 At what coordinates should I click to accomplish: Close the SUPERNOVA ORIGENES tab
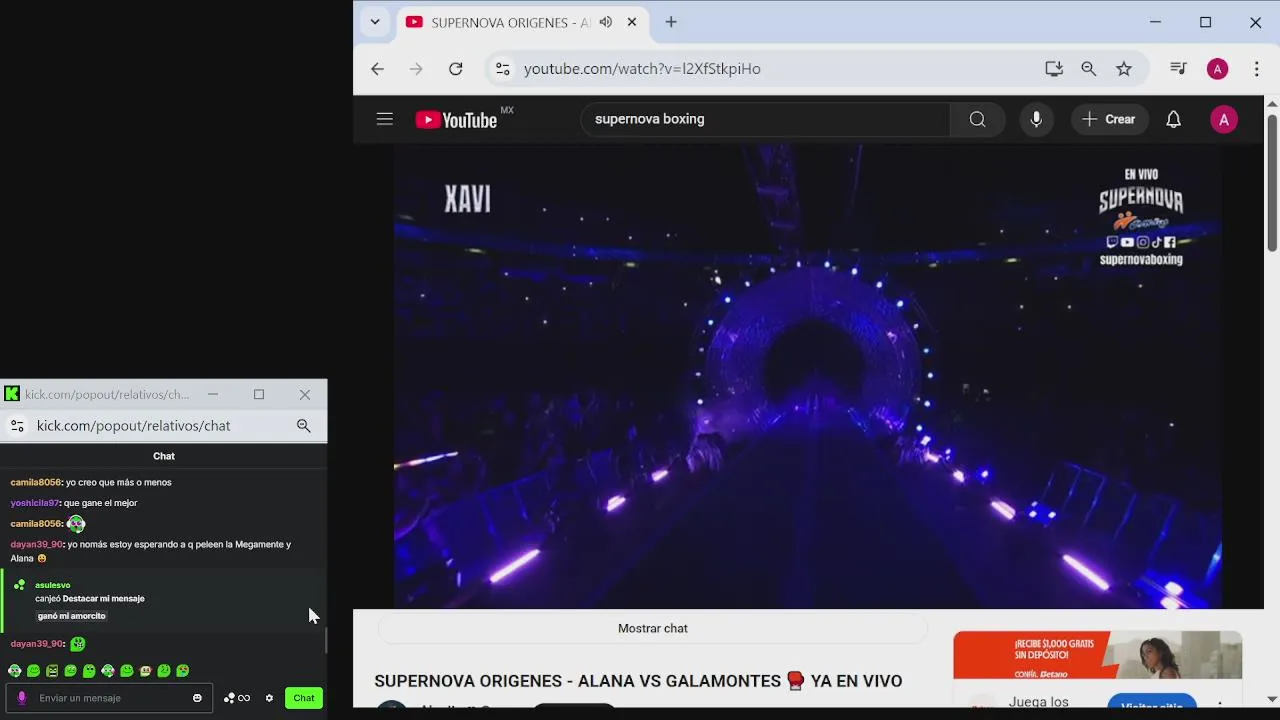click(632, 22)
